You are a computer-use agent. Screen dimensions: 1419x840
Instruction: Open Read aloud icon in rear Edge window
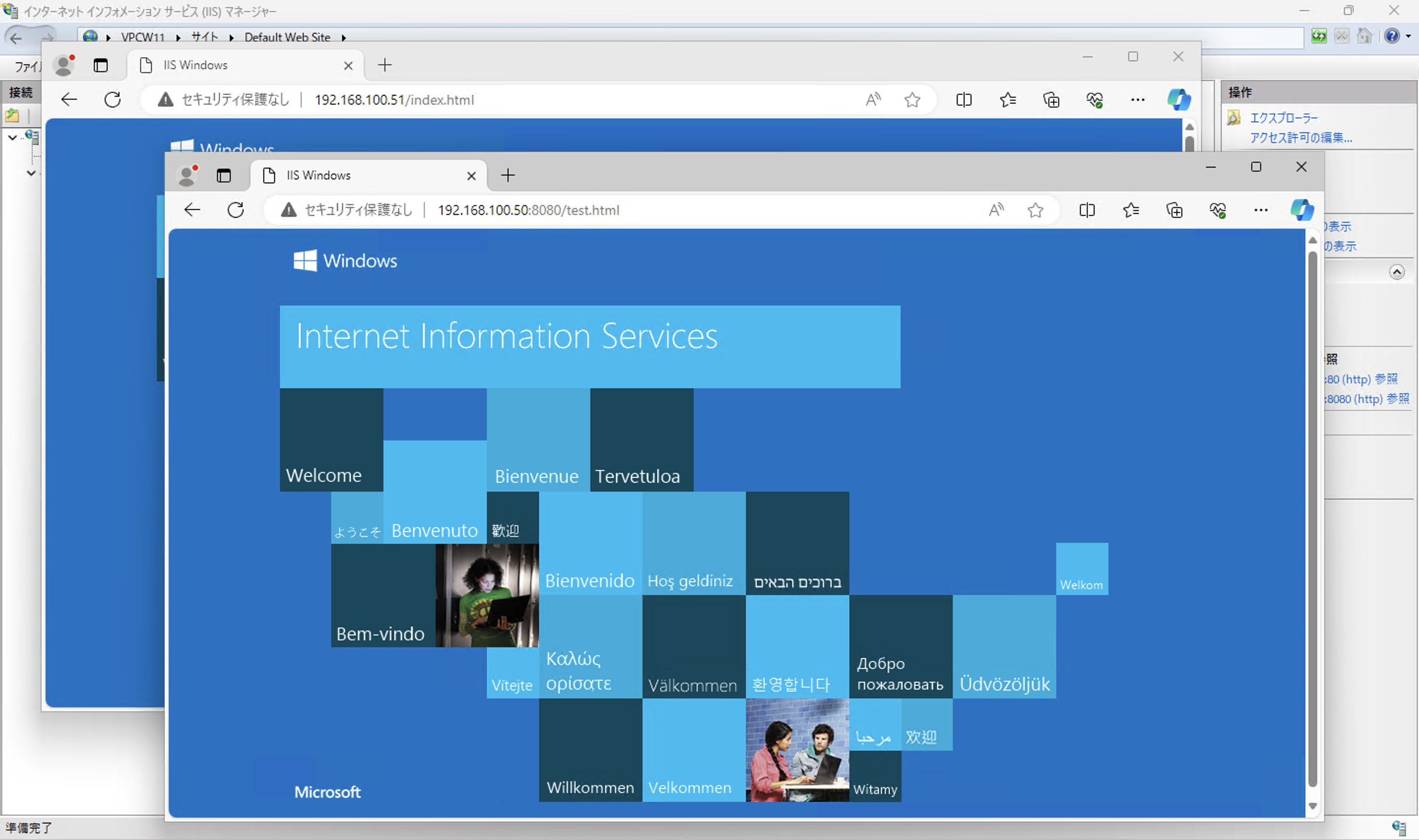tap(873, 100)
